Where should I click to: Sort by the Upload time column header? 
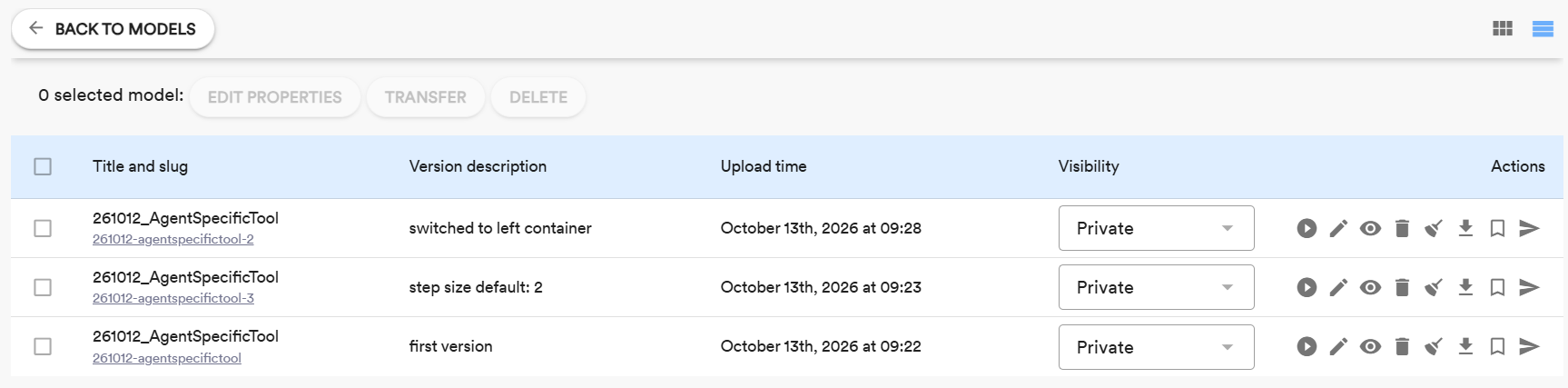[x=764, y=166]
